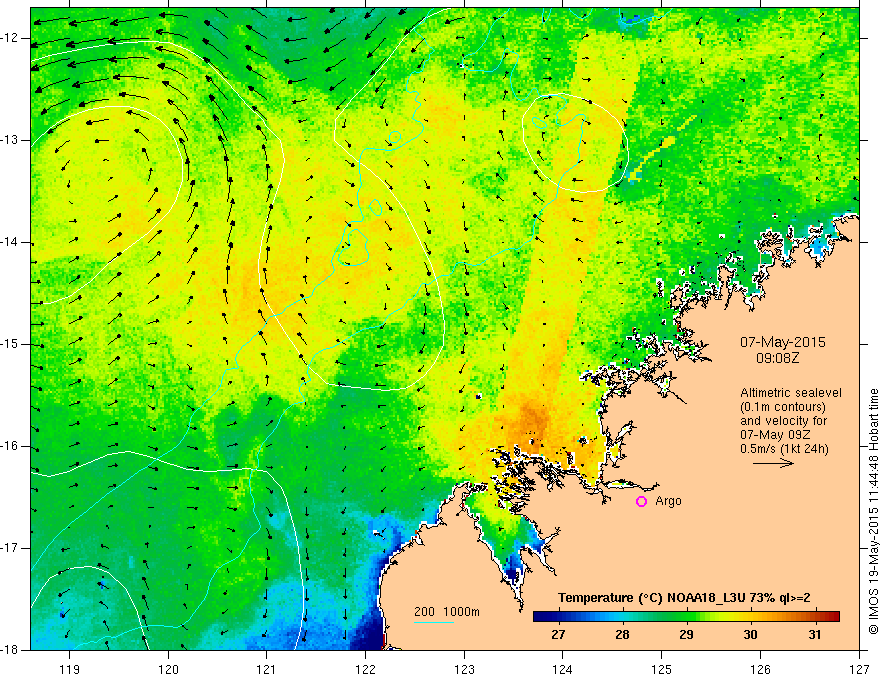This screenshot has width=880, height=680.
Task: Select the 07-May-2015 date label
Action: click(x=783, y=342)
